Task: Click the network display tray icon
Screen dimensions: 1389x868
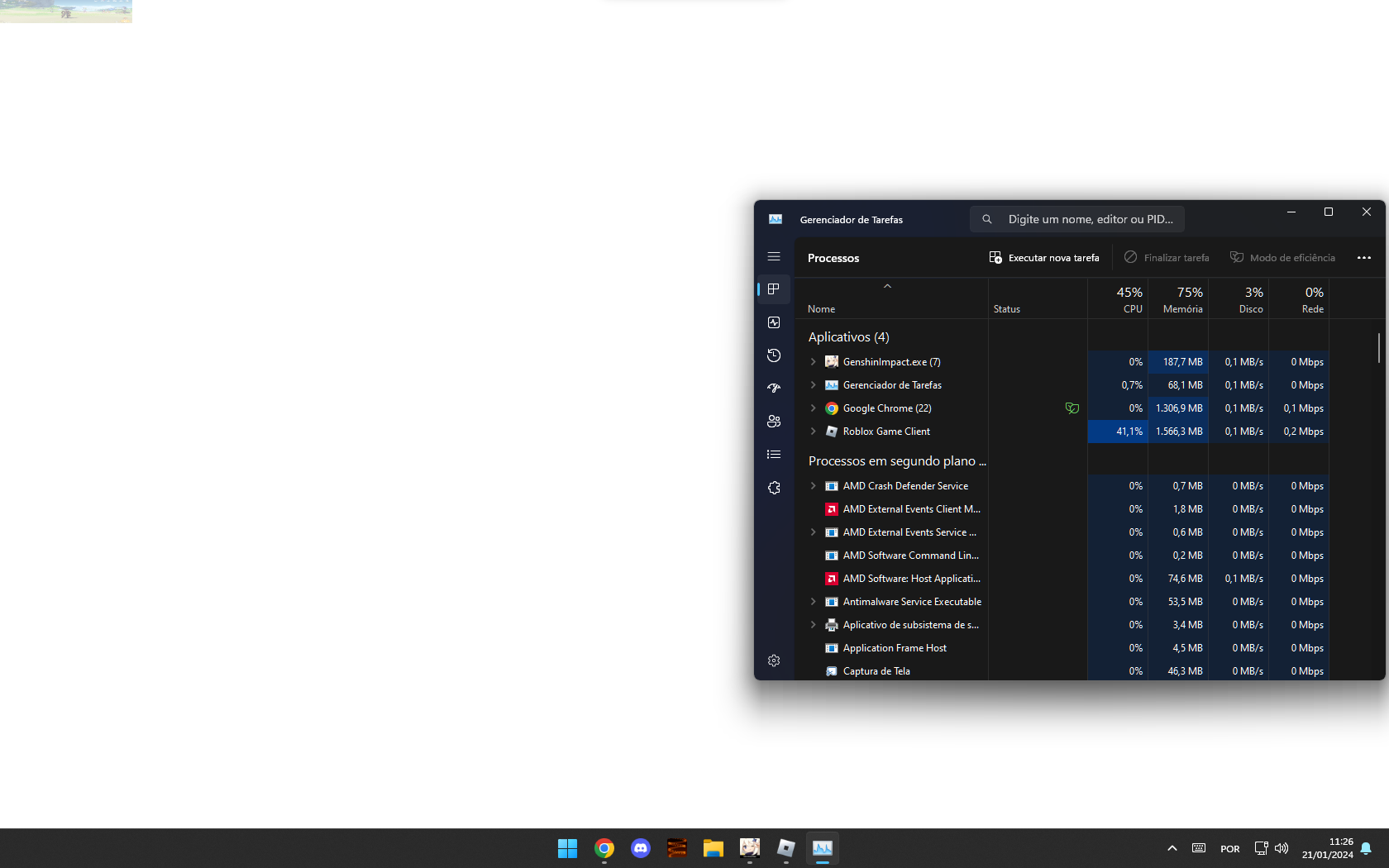Action: [x=1261, y=848]
